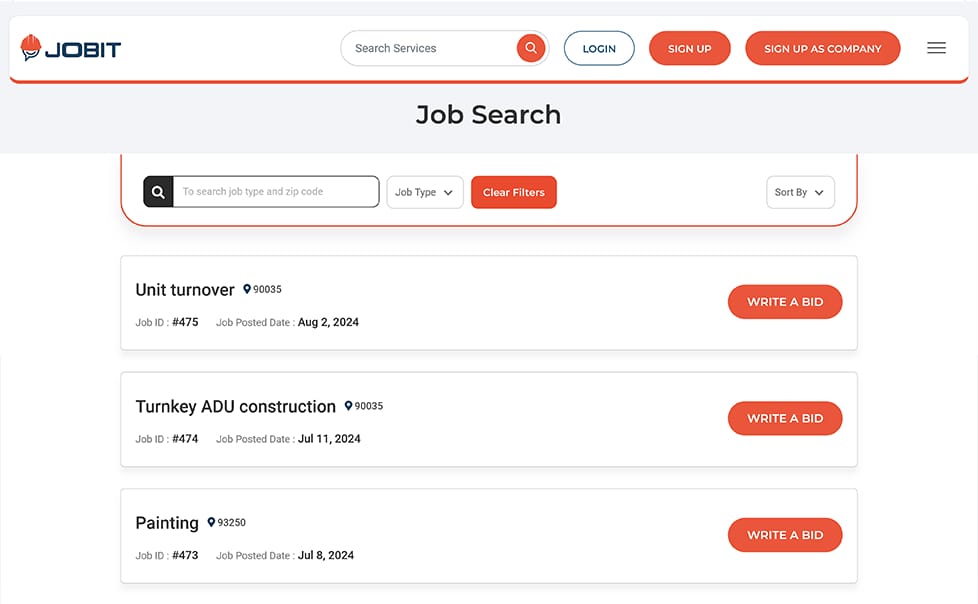Click the orange magnifier search icon
This screenshot has width=978, height=604.
coord(531,48)
